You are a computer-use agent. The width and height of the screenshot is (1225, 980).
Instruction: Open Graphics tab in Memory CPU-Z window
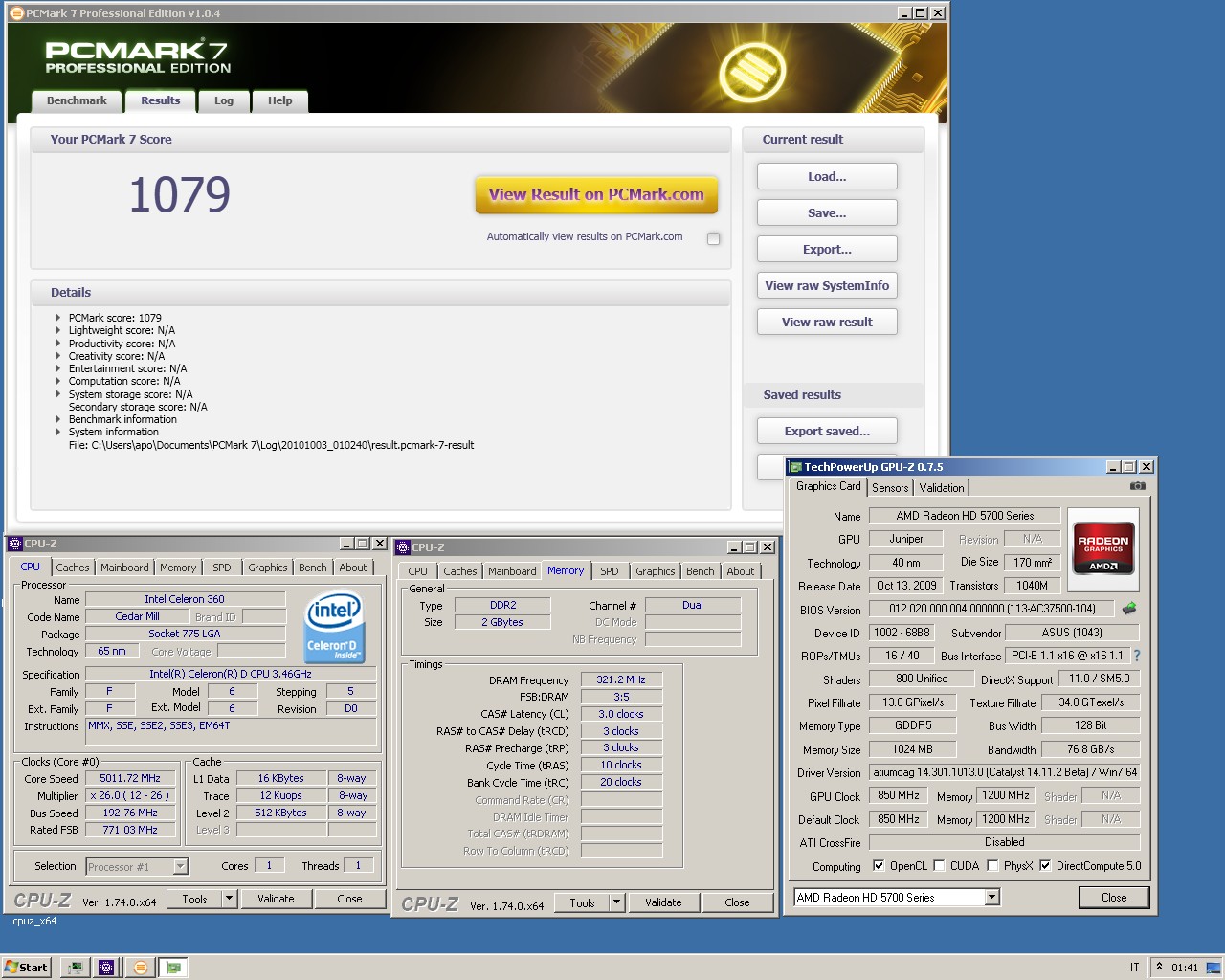(x=656, y=571)
